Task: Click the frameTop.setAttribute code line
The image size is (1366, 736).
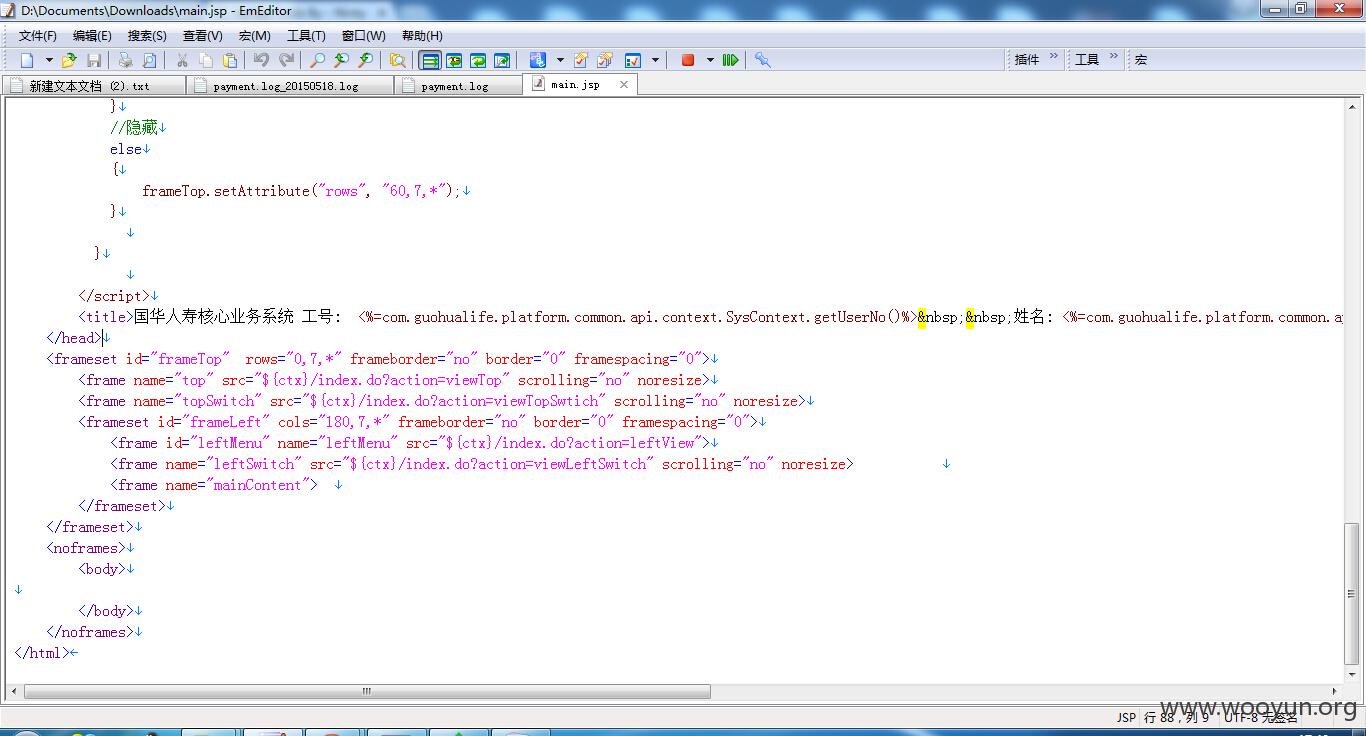Action: (x=300, y=191)
